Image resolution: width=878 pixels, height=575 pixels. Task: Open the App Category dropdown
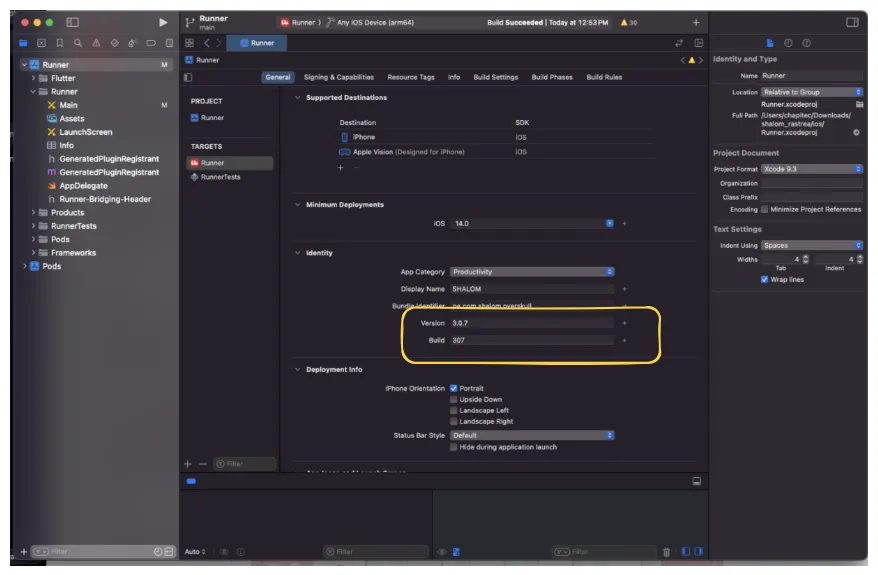[532, 272]
